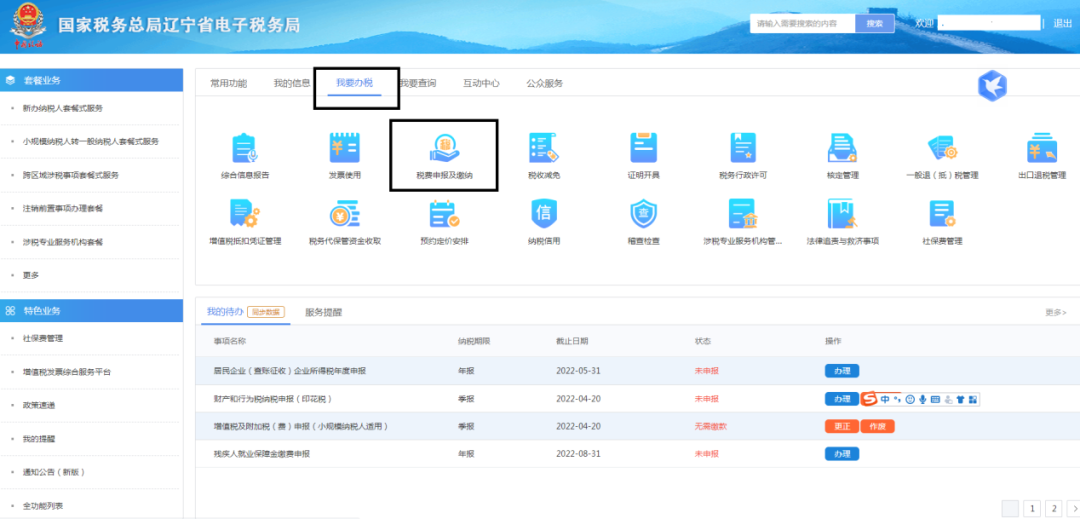The height and width of the screenshot is (519, 1080).
Task: Click 办理 for 居民企业所得税年度申报
Action: (841, 371)
